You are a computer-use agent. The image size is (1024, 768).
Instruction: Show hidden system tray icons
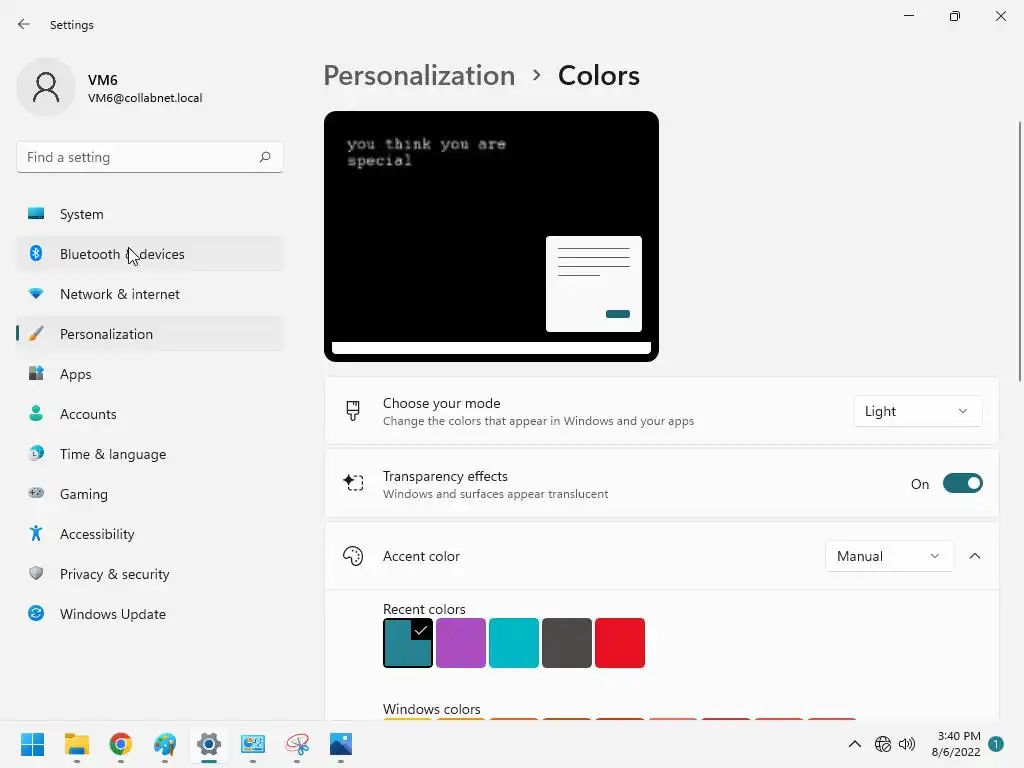[854, 744]
